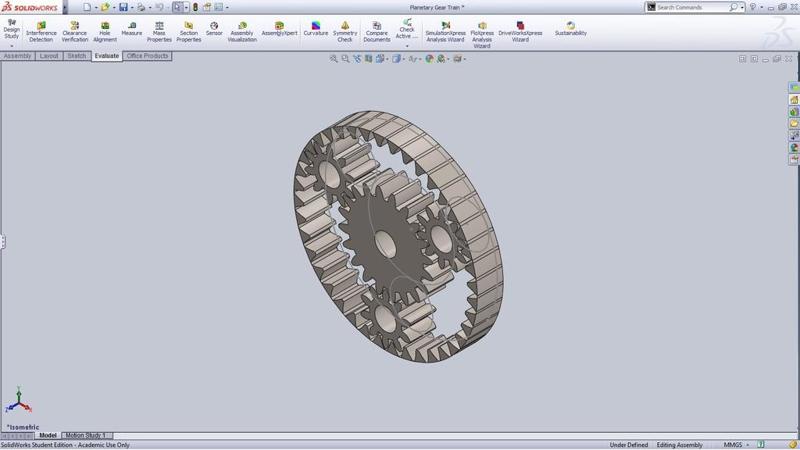
Task: Click the Undo arrow
Action: [159, 7]
